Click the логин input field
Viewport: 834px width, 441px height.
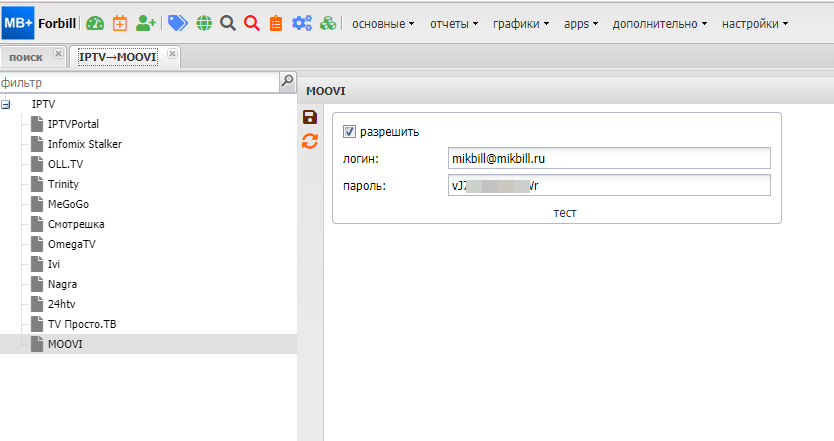pos(610,158)
